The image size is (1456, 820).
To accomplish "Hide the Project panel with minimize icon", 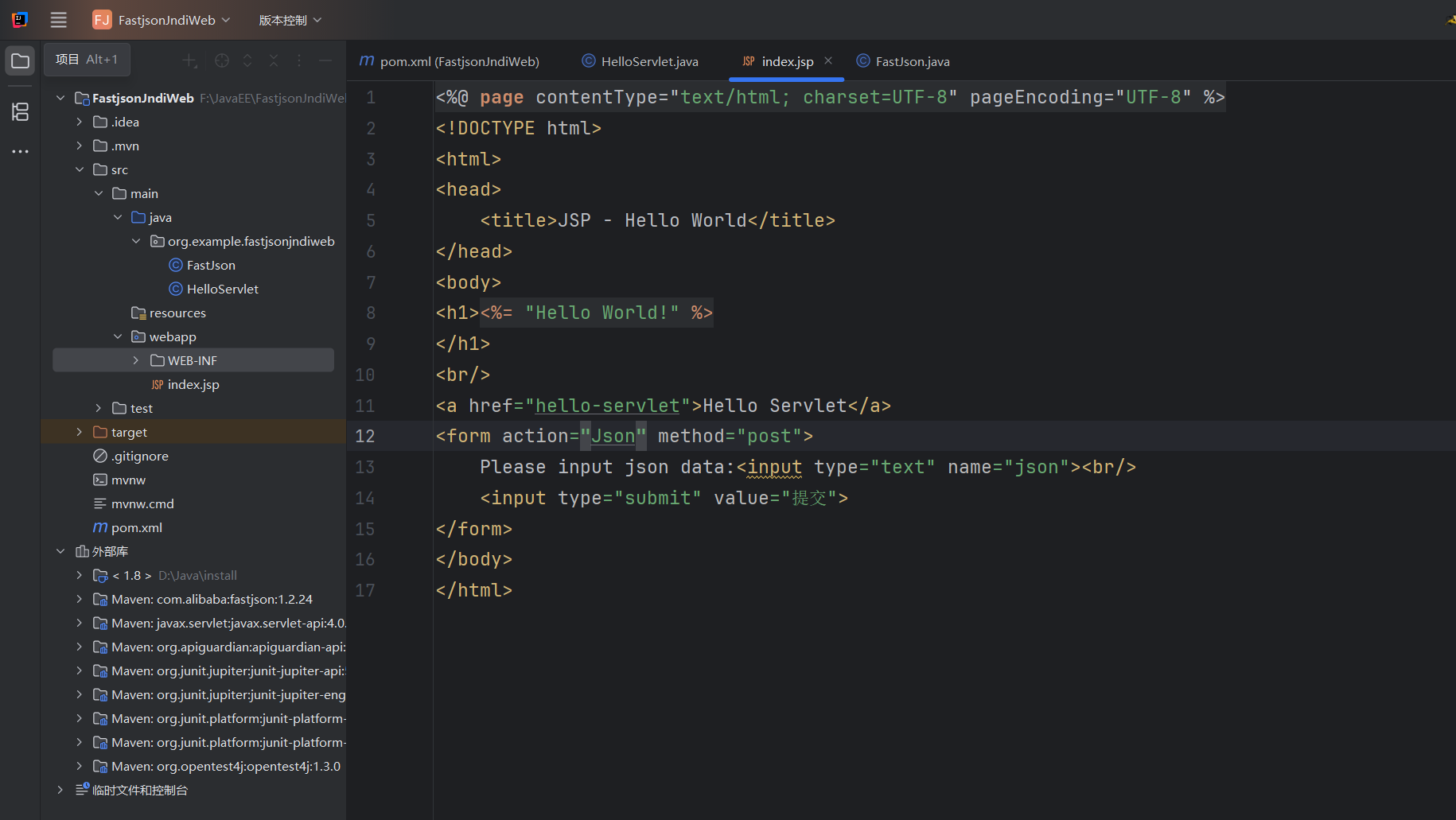I will pos(325,60).
